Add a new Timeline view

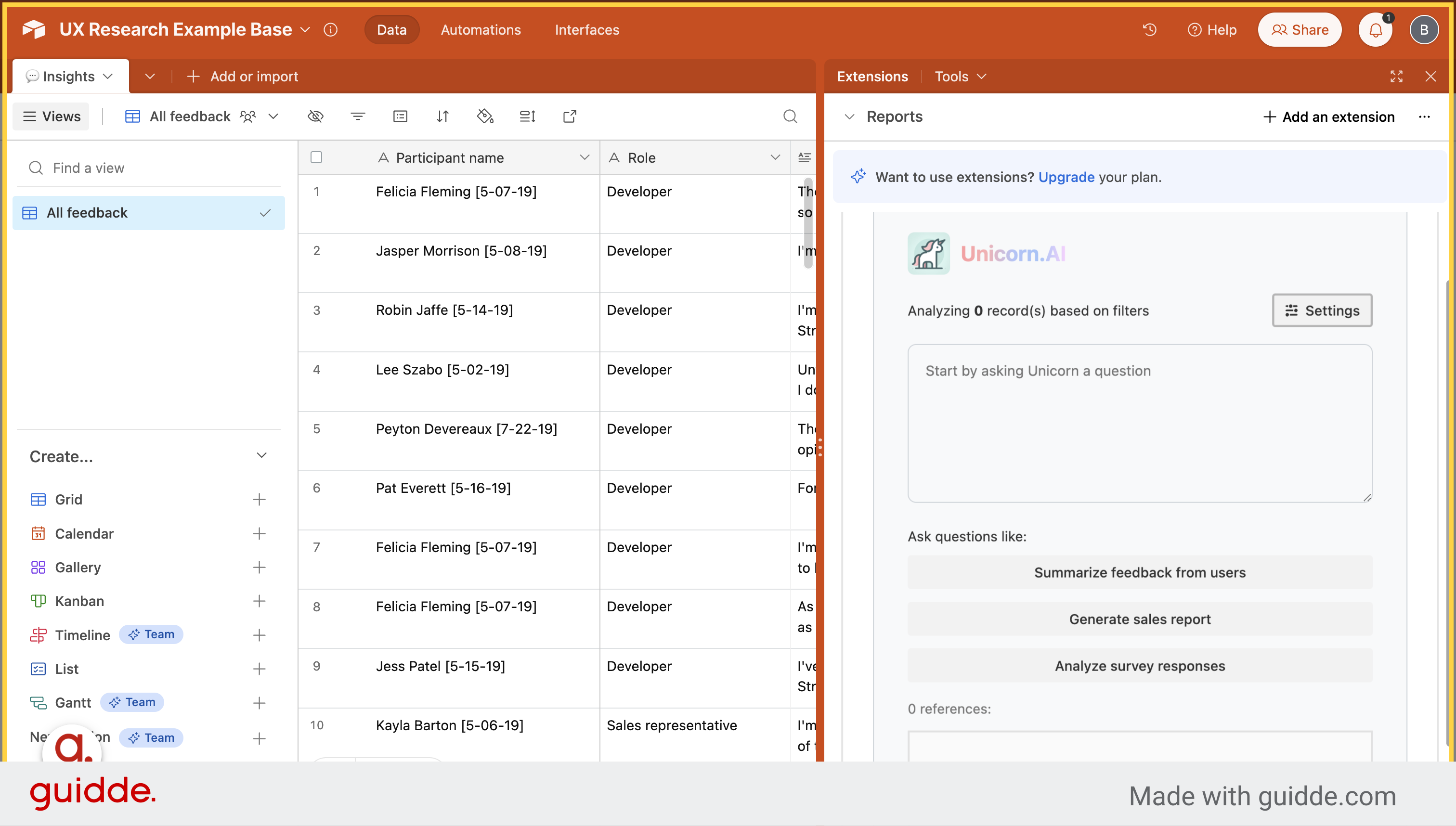point(260,635)
